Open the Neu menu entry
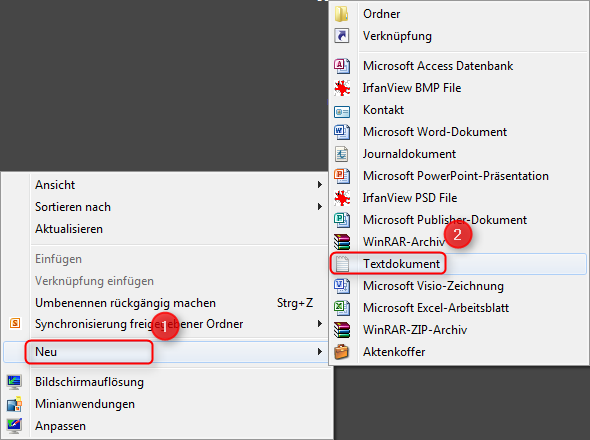The width and height of the screenshot is (590, 440). click(x=166, y=352)
